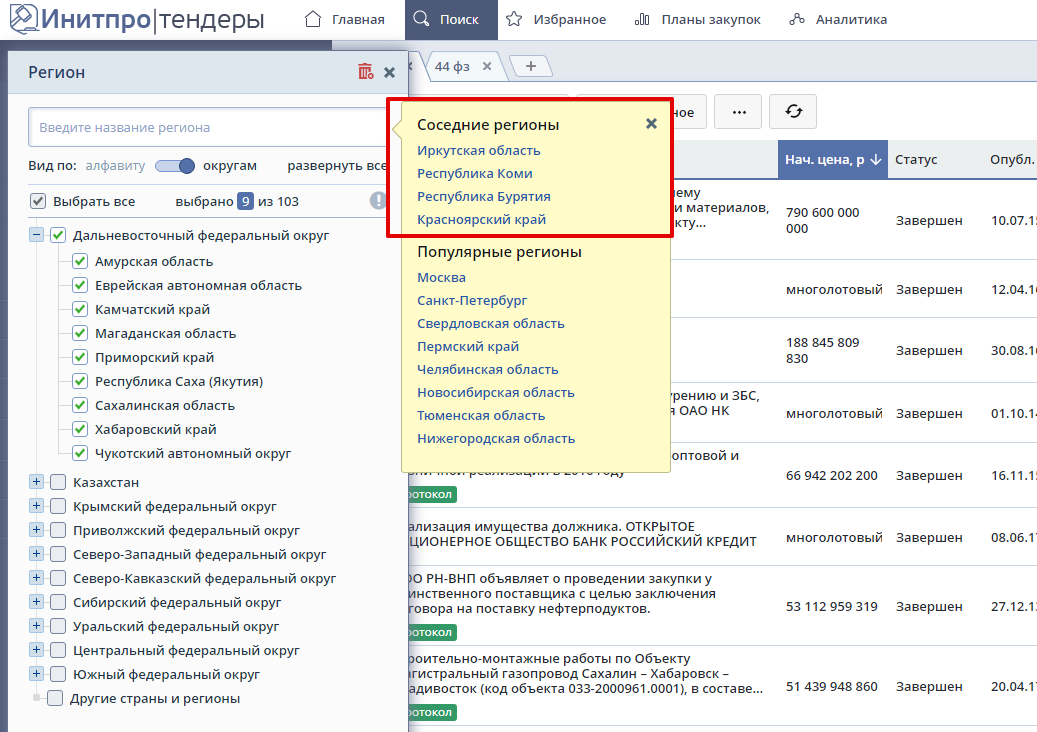The image size is (1037, 732).
Task: Click the info exclamation icon
Action: coord(378,201)
